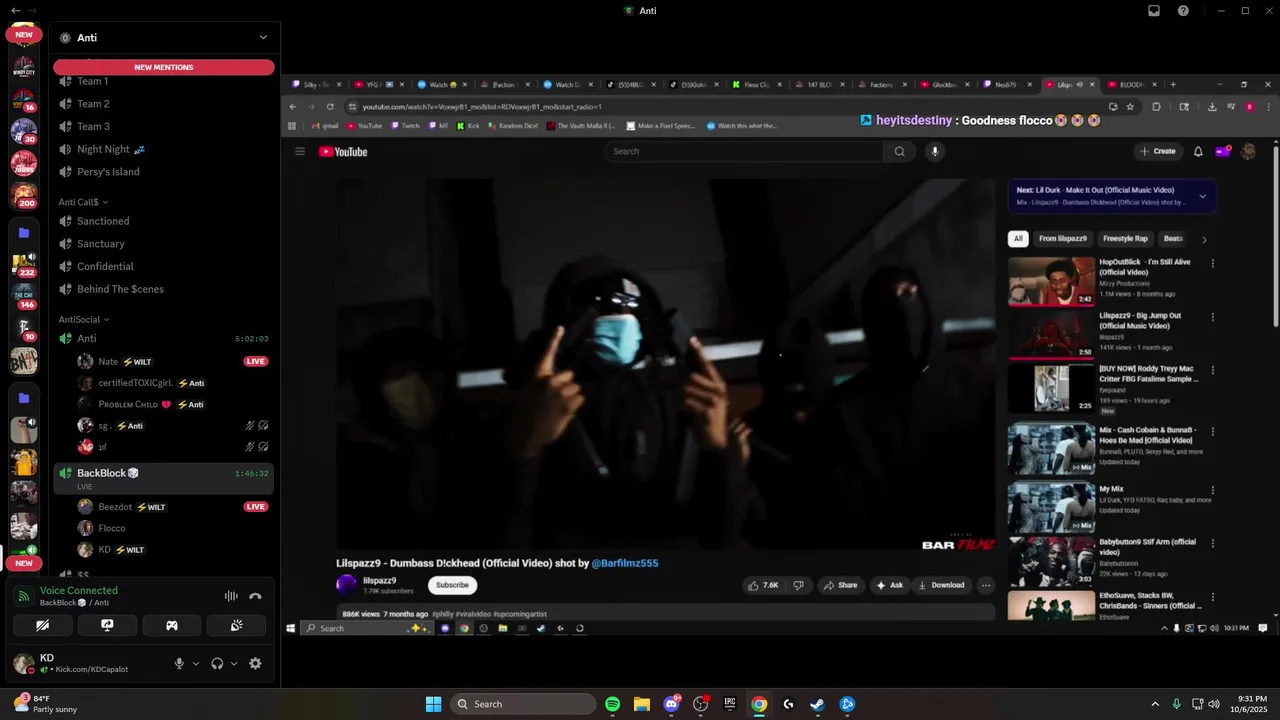Open options for the Babybutton9 Stiff Arm video
Screen dimensions: 1280x720
(x=1213, y=546)
